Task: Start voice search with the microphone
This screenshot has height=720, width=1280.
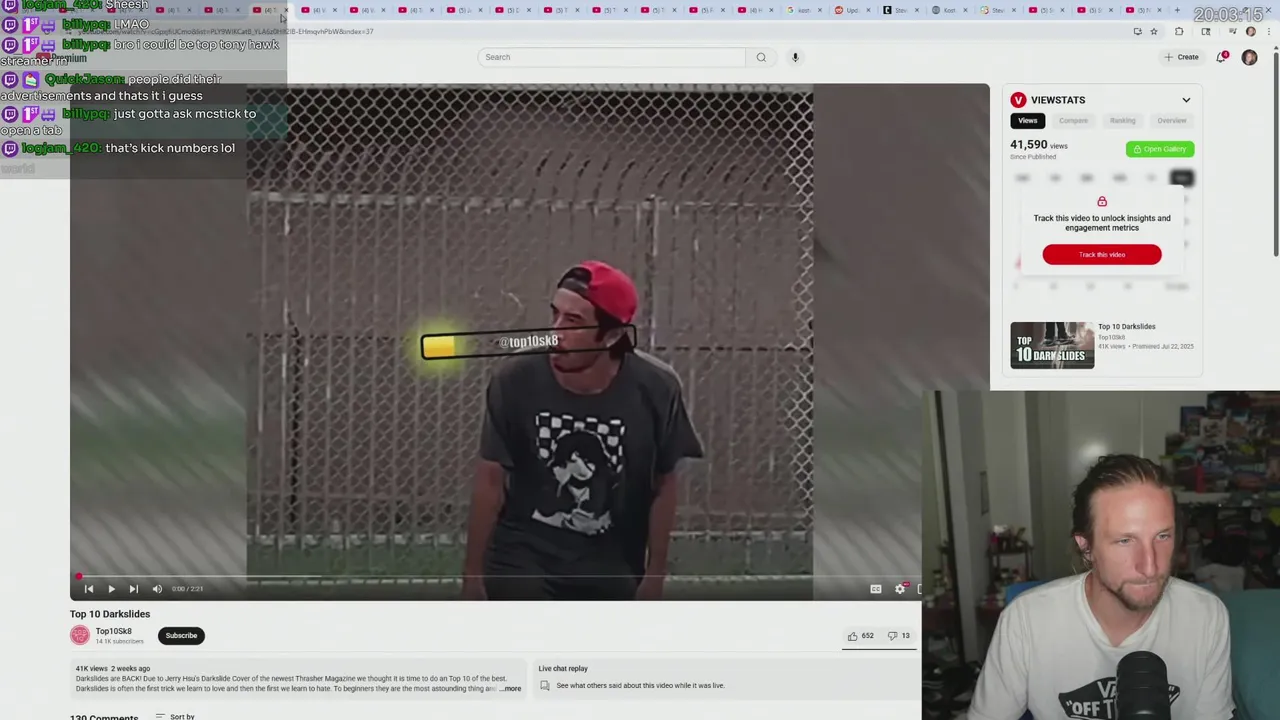Action: click(795, 57)
